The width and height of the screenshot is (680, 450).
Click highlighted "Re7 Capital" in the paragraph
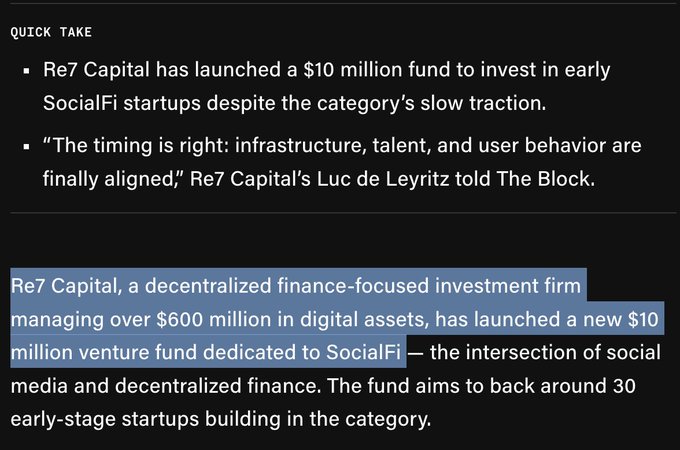pos(62,287)
